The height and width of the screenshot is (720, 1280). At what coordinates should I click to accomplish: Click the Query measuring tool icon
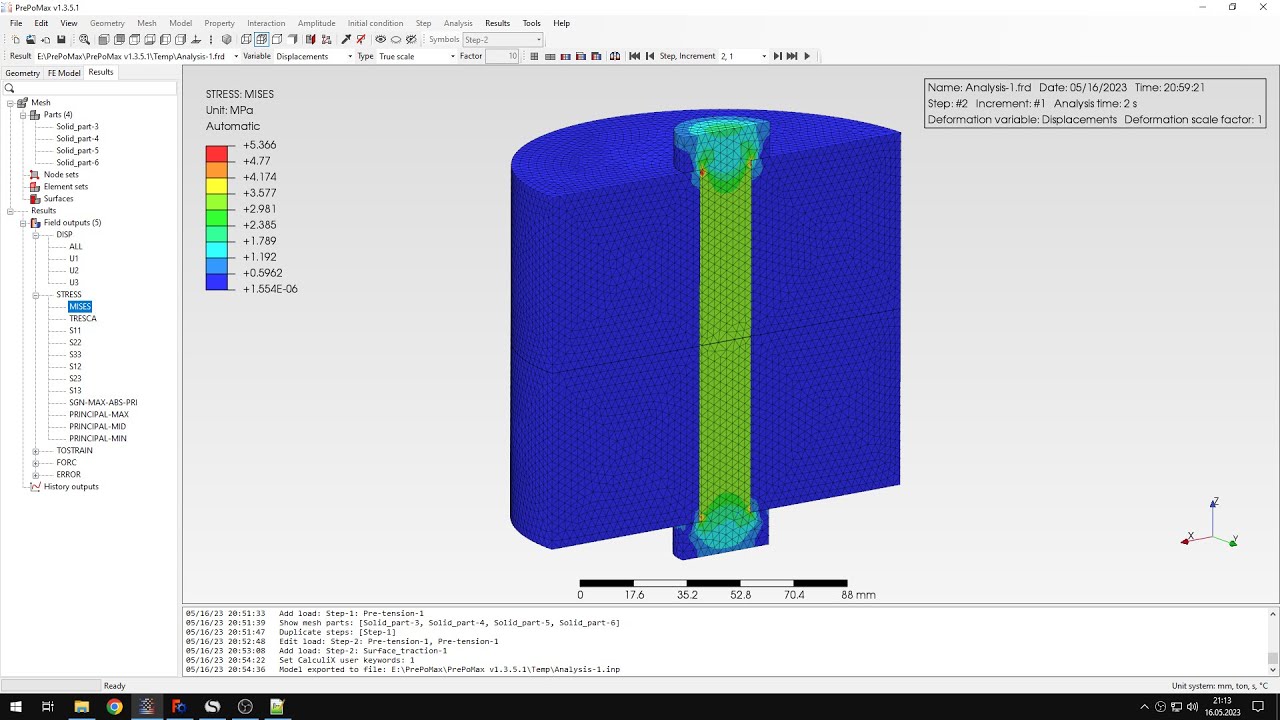click(x=346, y=39)
